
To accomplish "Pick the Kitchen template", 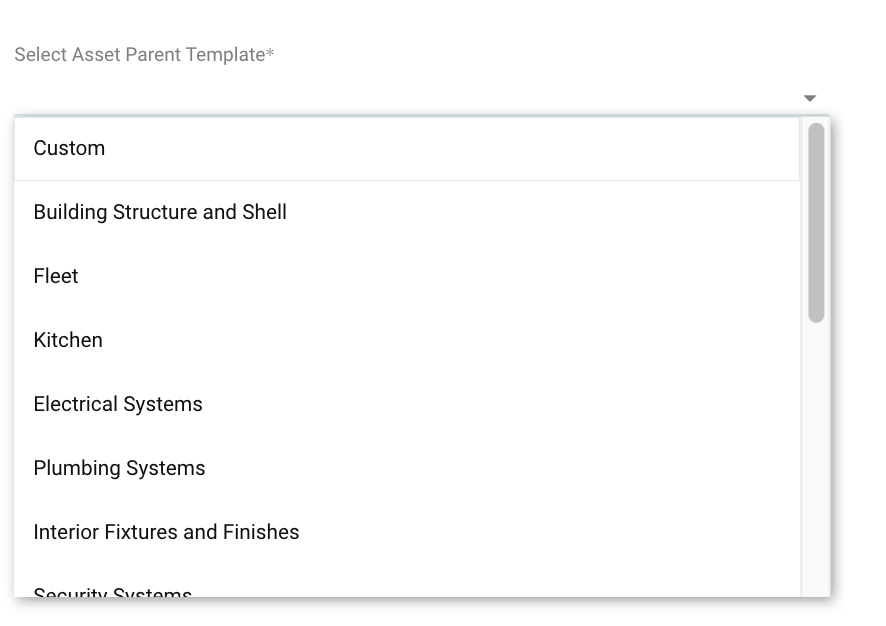I will tap(68, 340).
